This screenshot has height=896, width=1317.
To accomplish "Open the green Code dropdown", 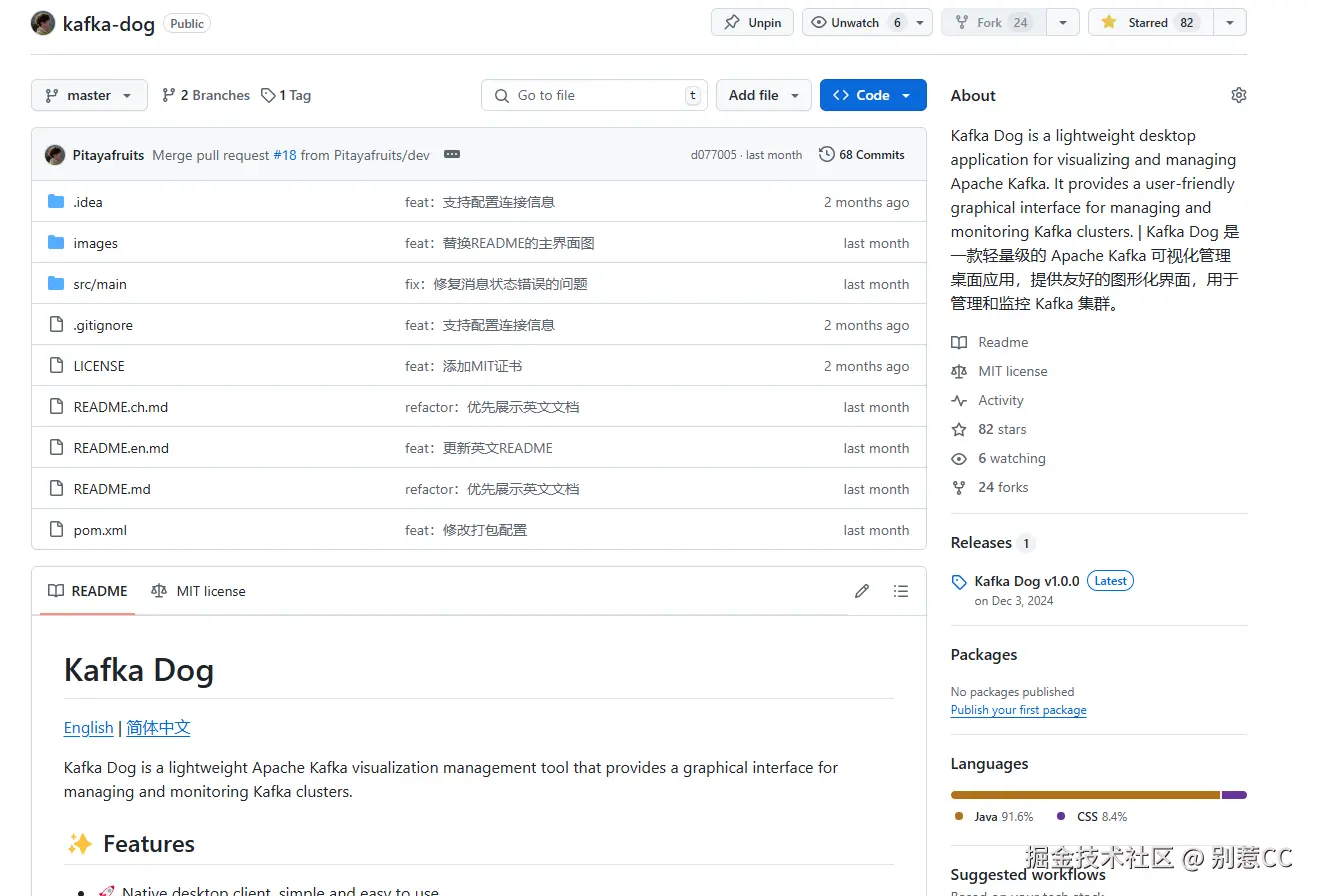I will tap(873, 95).
